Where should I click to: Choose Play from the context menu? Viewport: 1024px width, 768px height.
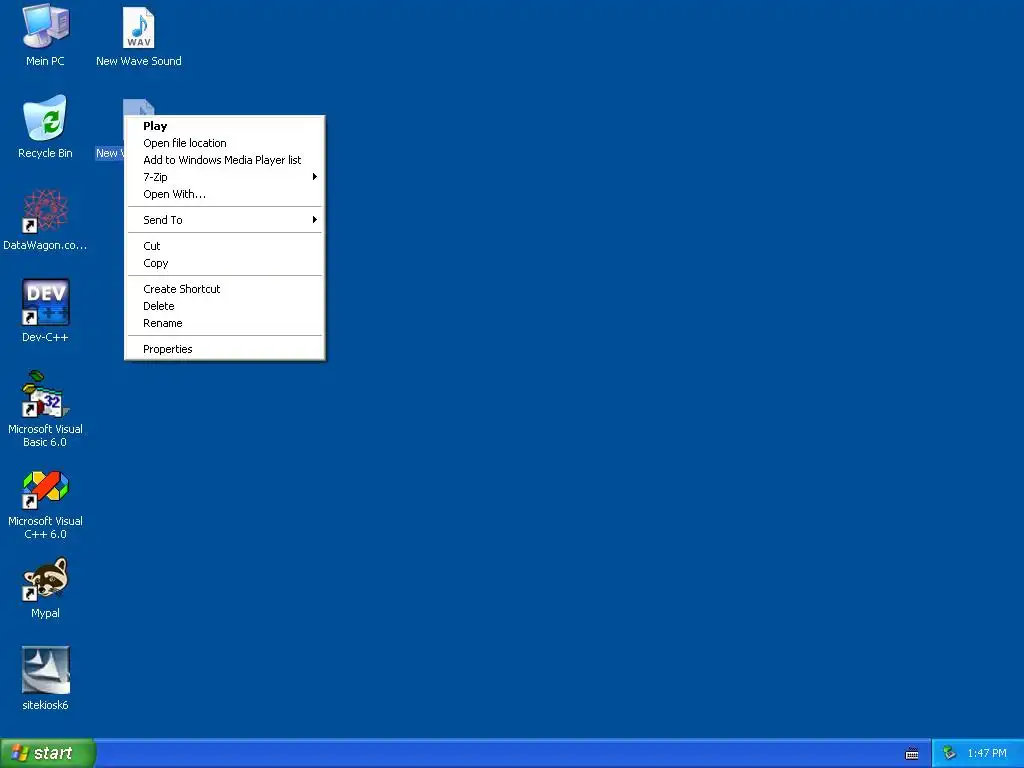(225, 126)
